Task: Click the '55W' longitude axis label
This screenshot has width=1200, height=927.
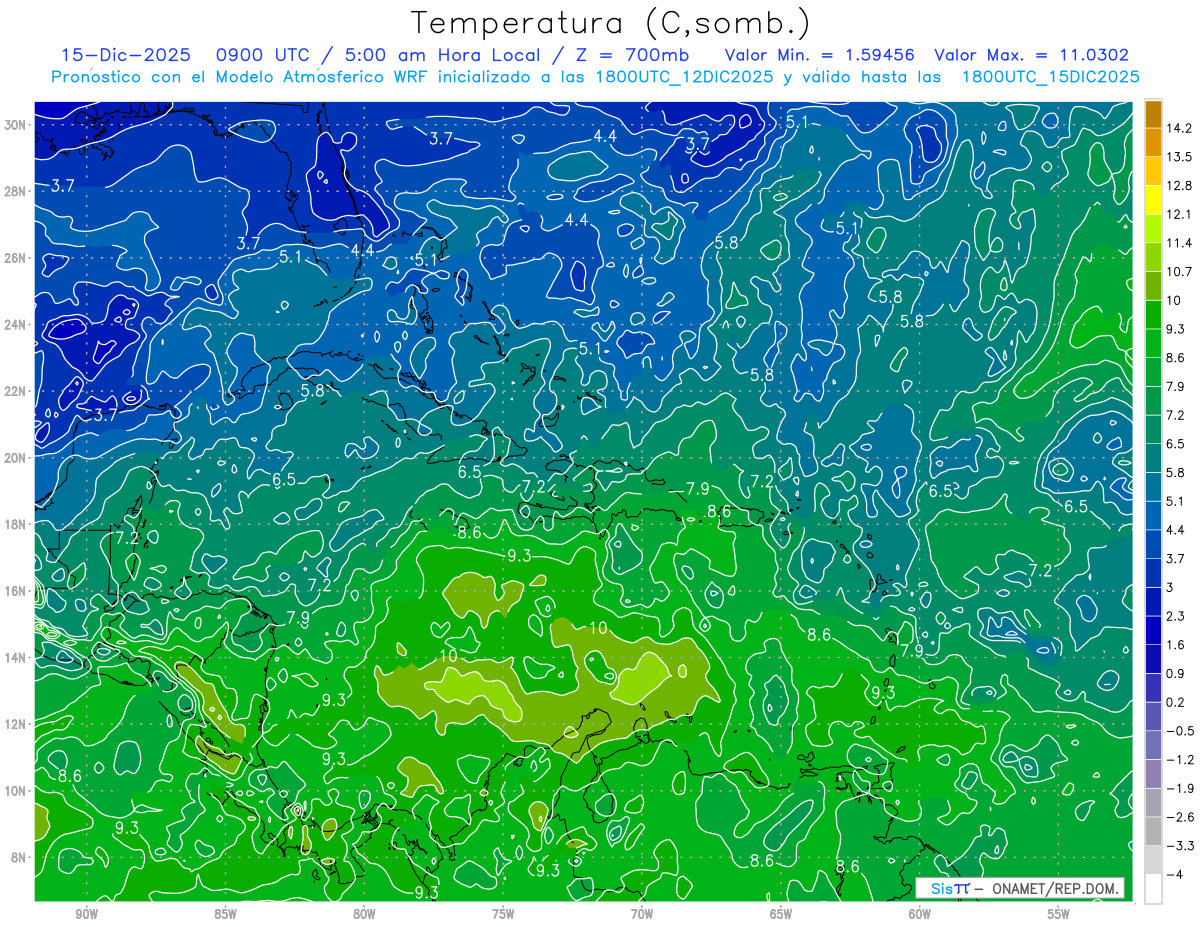Action: pos(1059,914)
